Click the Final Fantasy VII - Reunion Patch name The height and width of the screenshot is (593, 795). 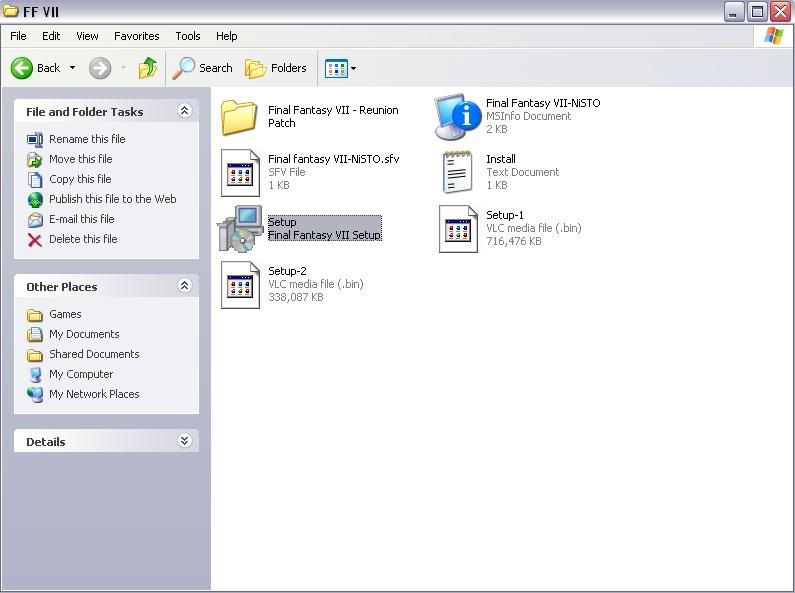coord(333,117)
